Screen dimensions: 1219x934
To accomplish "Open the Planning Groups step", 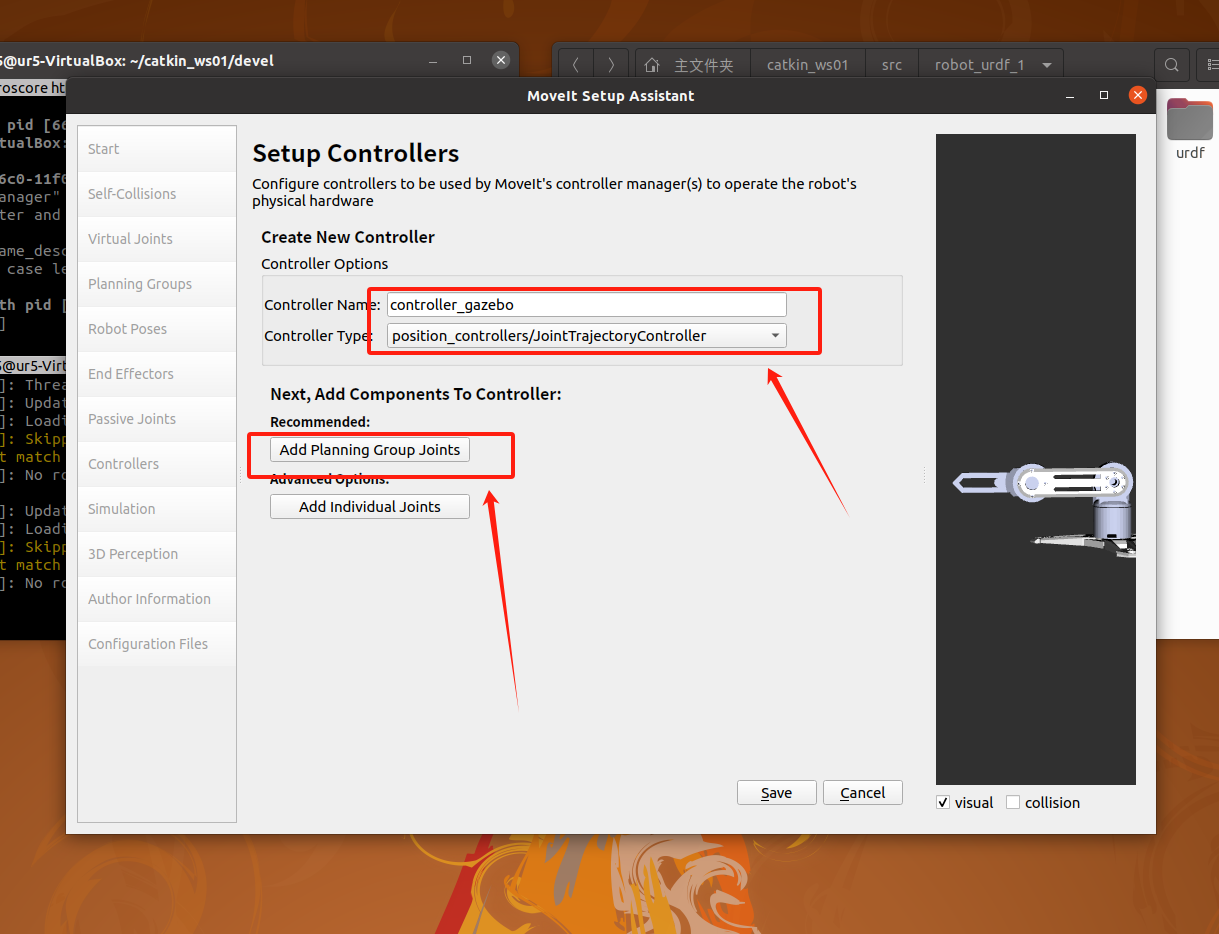I will tap(157, 284).
